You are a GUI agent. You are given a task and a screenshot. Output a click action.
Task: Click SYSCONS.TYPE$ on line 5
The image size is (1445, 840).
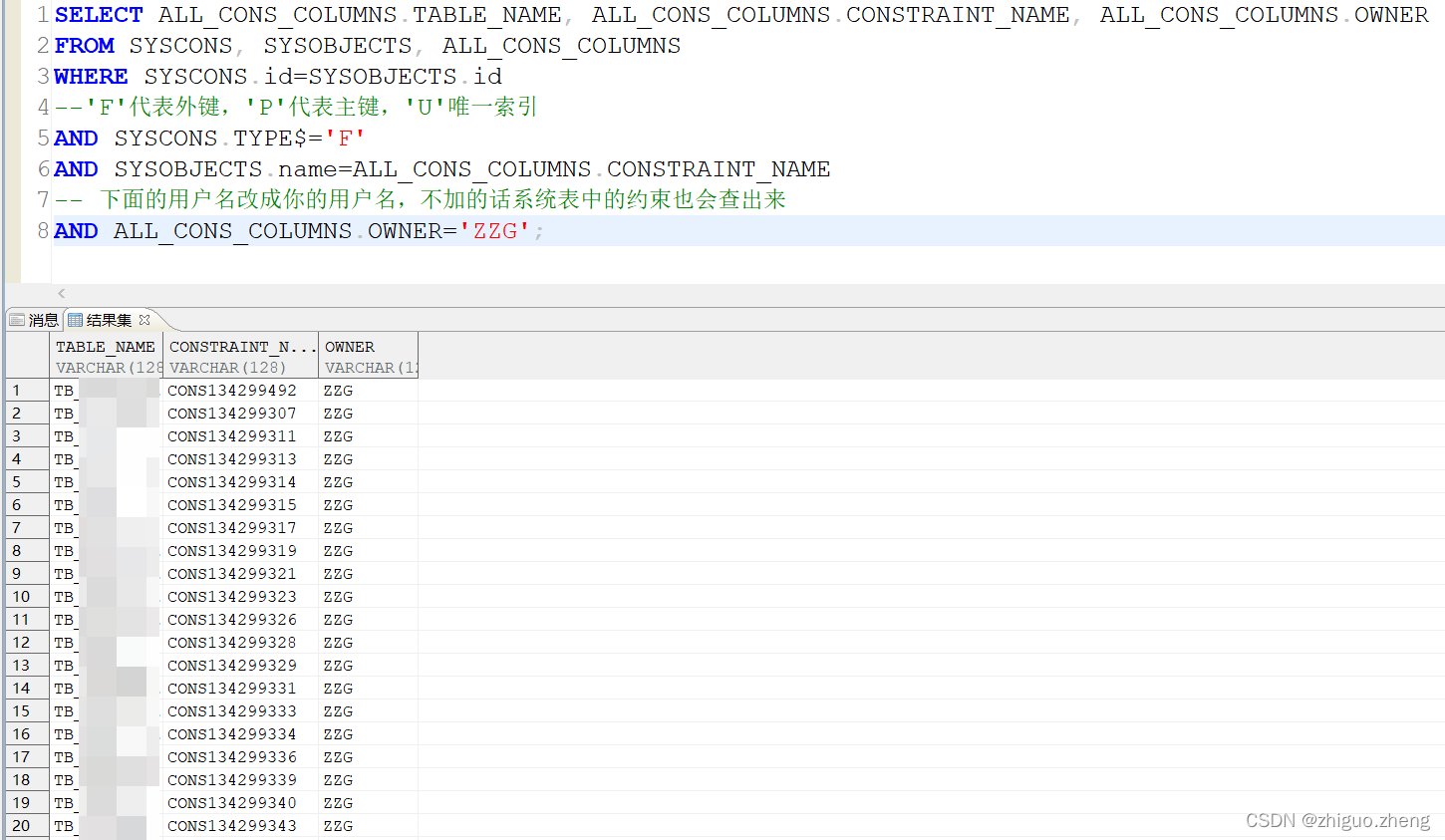210,139
